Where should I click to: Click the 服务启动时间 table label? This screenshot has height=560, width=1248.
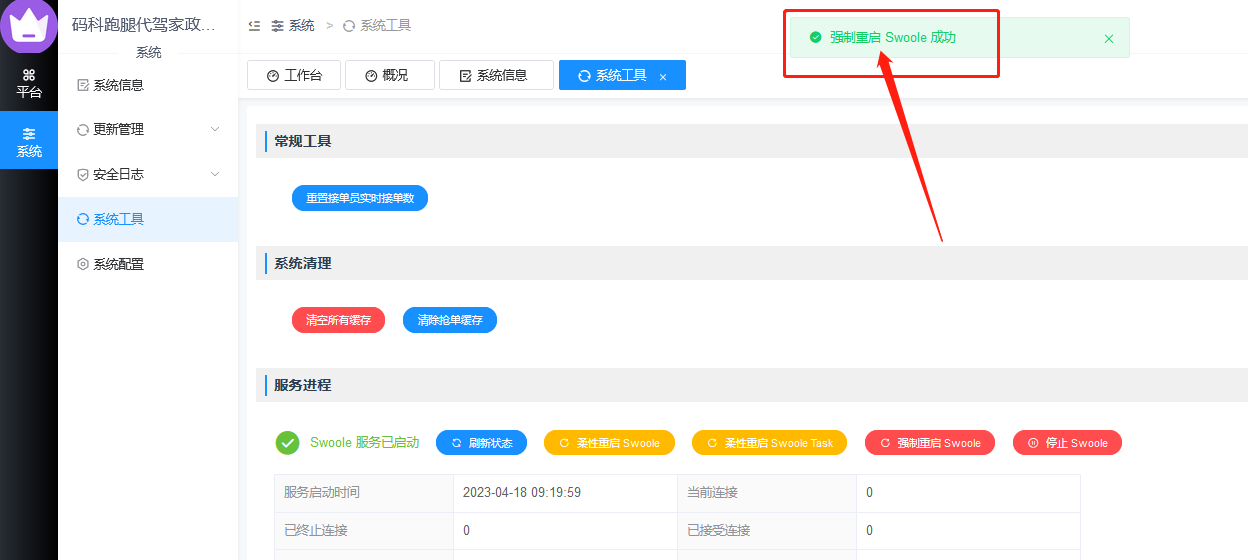[x=322, y=492]
